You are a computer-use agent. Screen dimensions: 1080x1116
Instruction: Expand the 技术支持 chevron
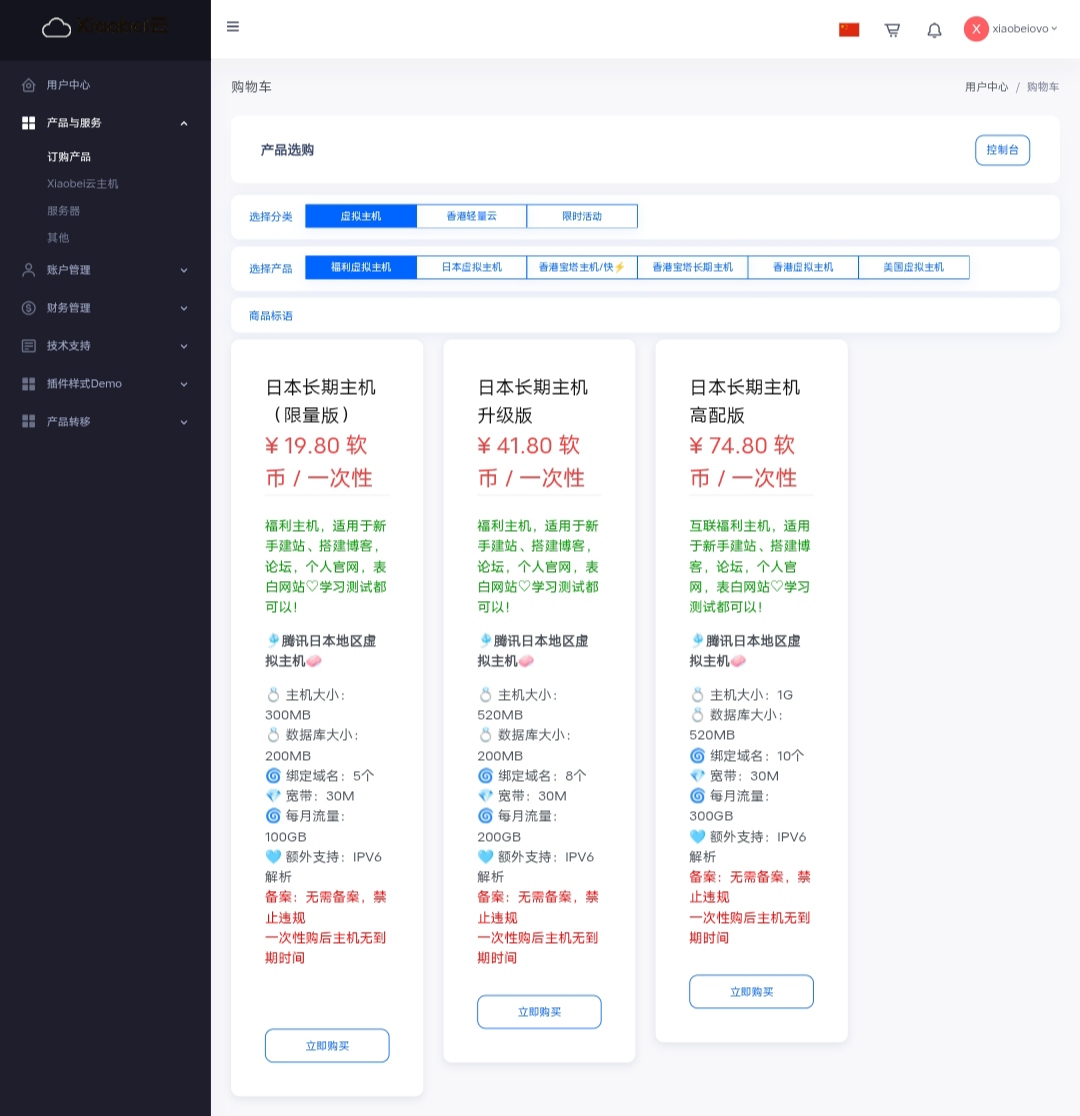point(184,346)
